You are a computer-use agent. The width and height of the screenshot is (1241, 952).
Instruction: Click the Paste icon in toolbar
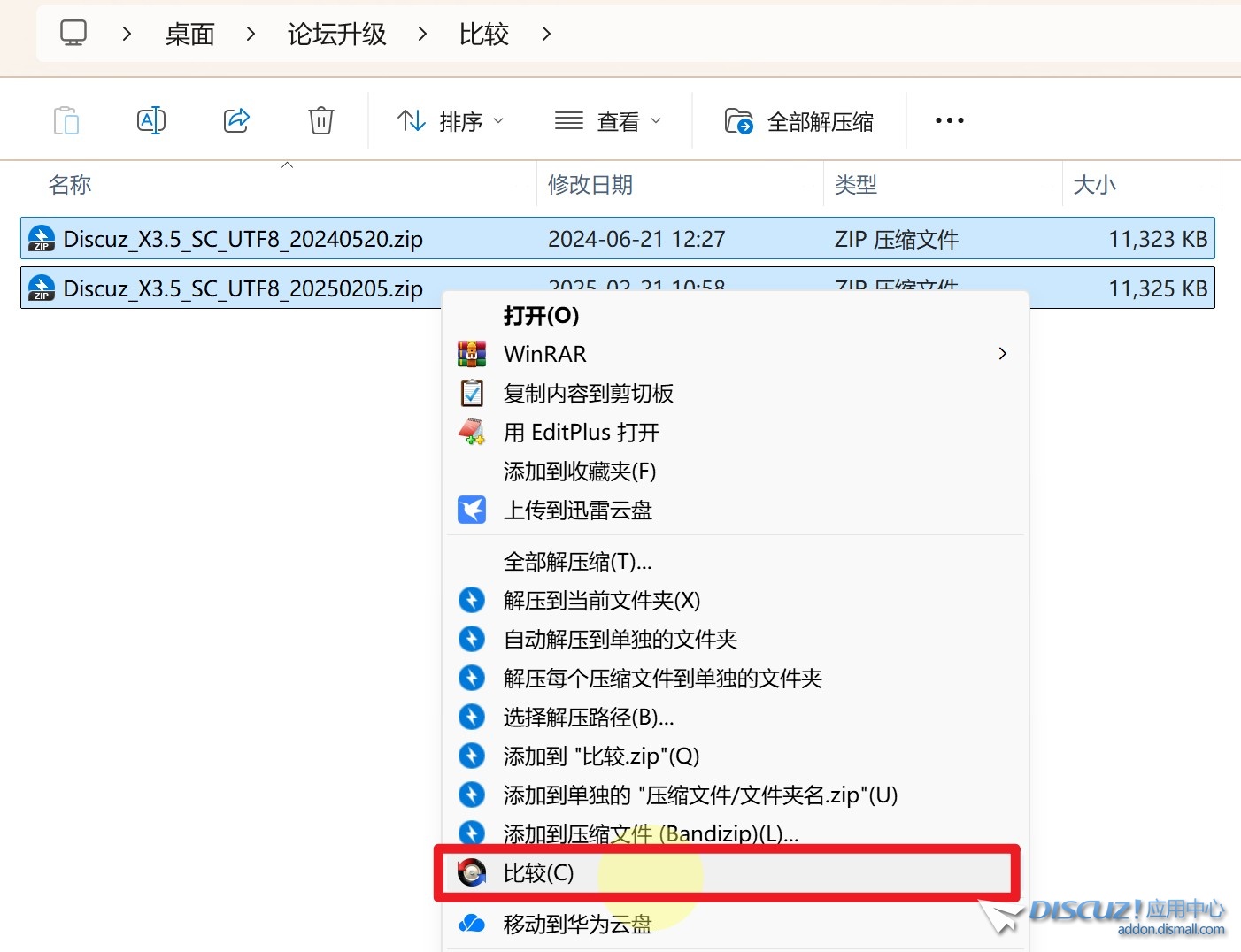66,120
